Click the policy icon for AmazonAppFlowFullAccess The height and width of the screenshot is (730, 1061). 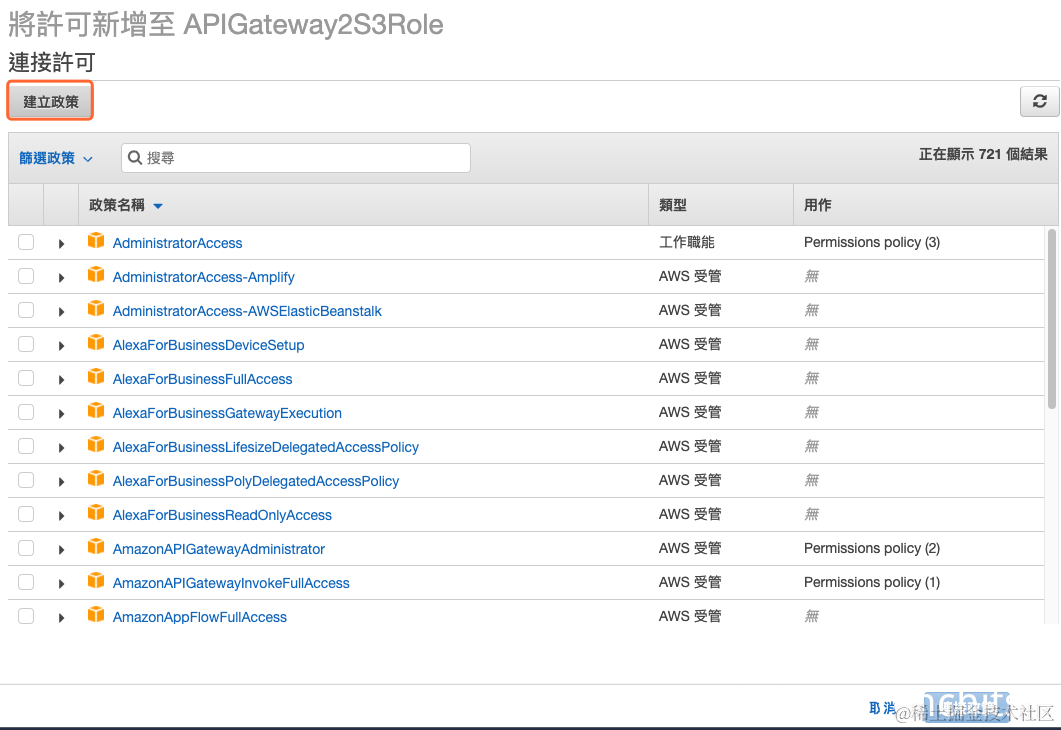tap(96, 614)
